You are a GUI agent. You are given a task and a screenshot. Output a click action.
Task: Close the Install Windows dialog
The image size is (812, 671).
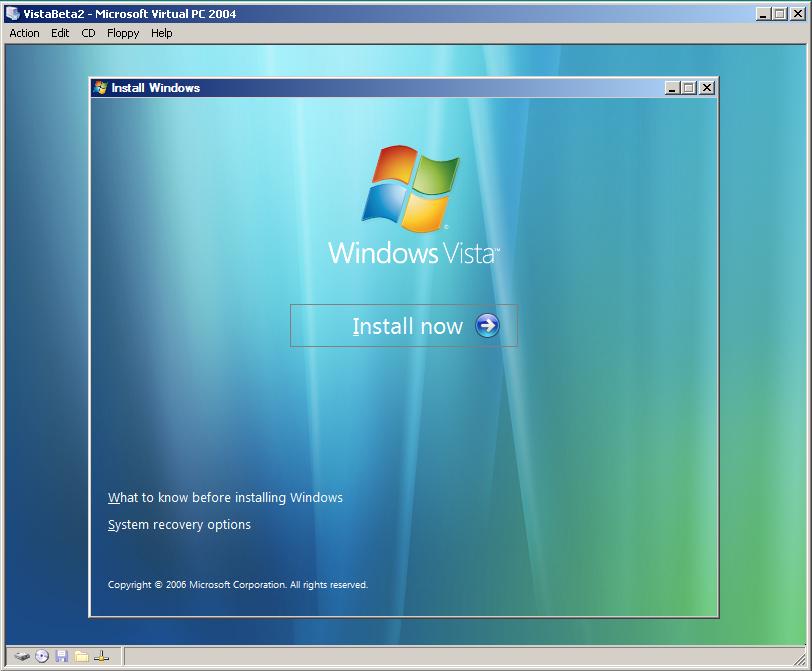pos(706,88)
